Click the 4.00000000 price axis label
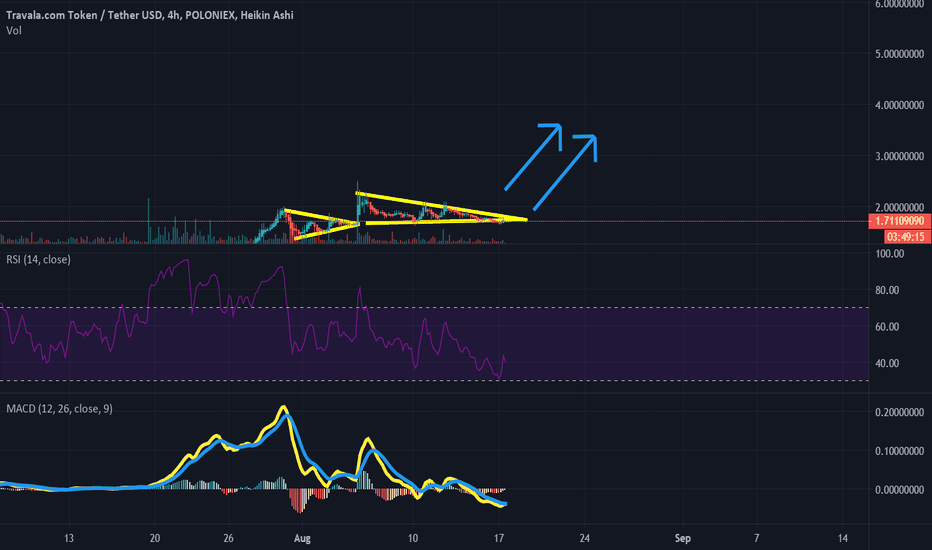Viewport: 932px width, 550px height. click(899, 105)
